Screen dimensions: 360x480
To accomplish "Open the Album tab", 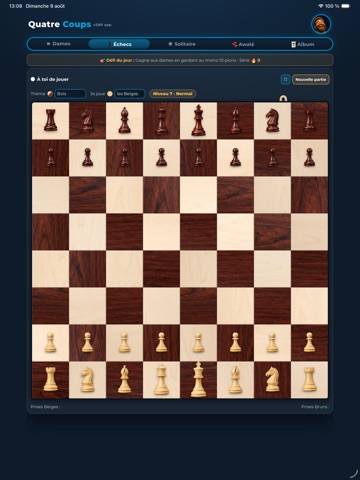I will click(x=303, y=44).
